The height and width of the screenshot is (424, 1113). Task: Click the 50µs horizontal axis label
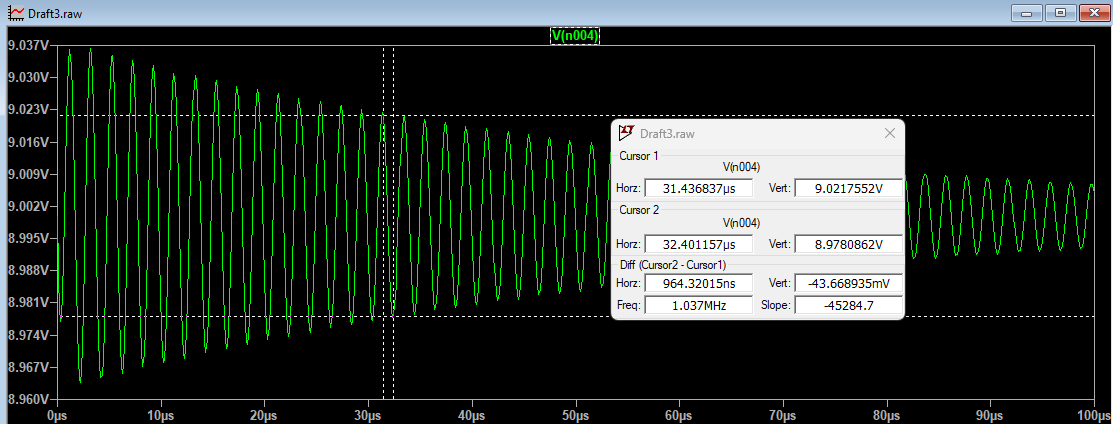pyautogui.click(x=576, y=414)
